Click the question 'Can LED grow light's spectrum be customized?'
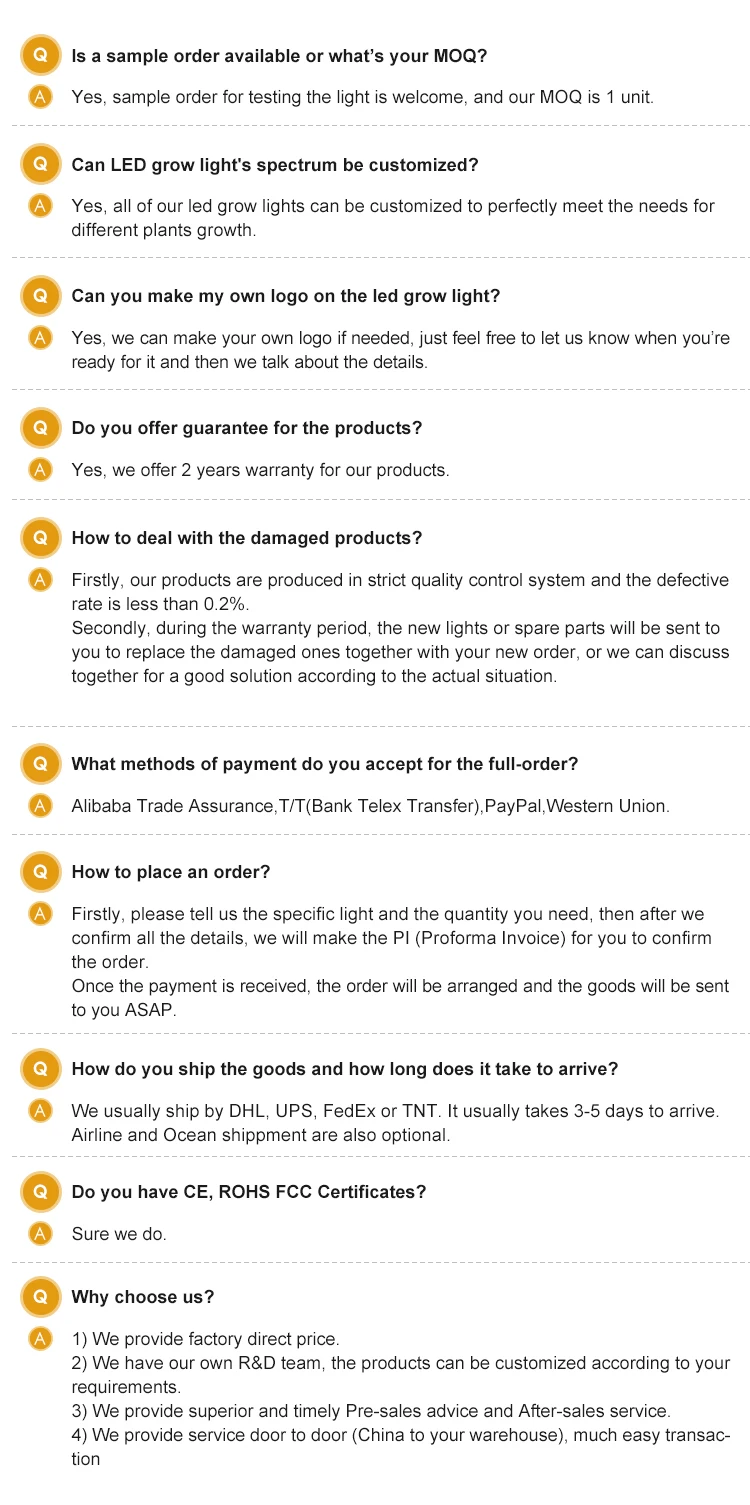This screenshot has height=1505, width=750. pos(275,165)
